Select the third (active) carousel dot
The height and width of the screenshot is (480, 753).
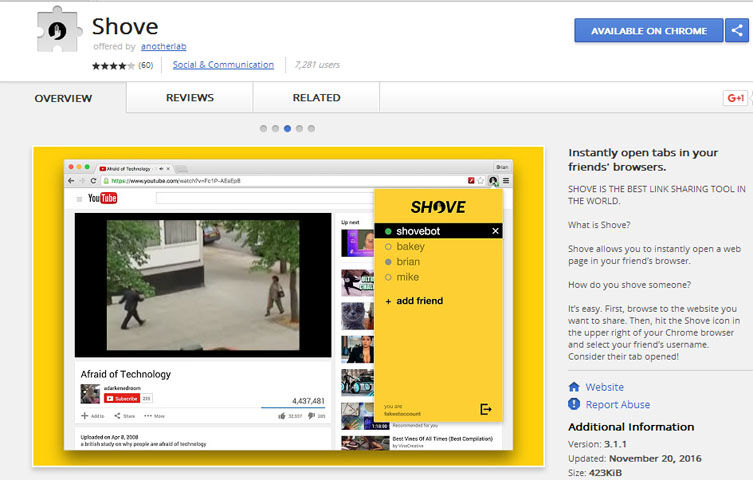point(287,129)
